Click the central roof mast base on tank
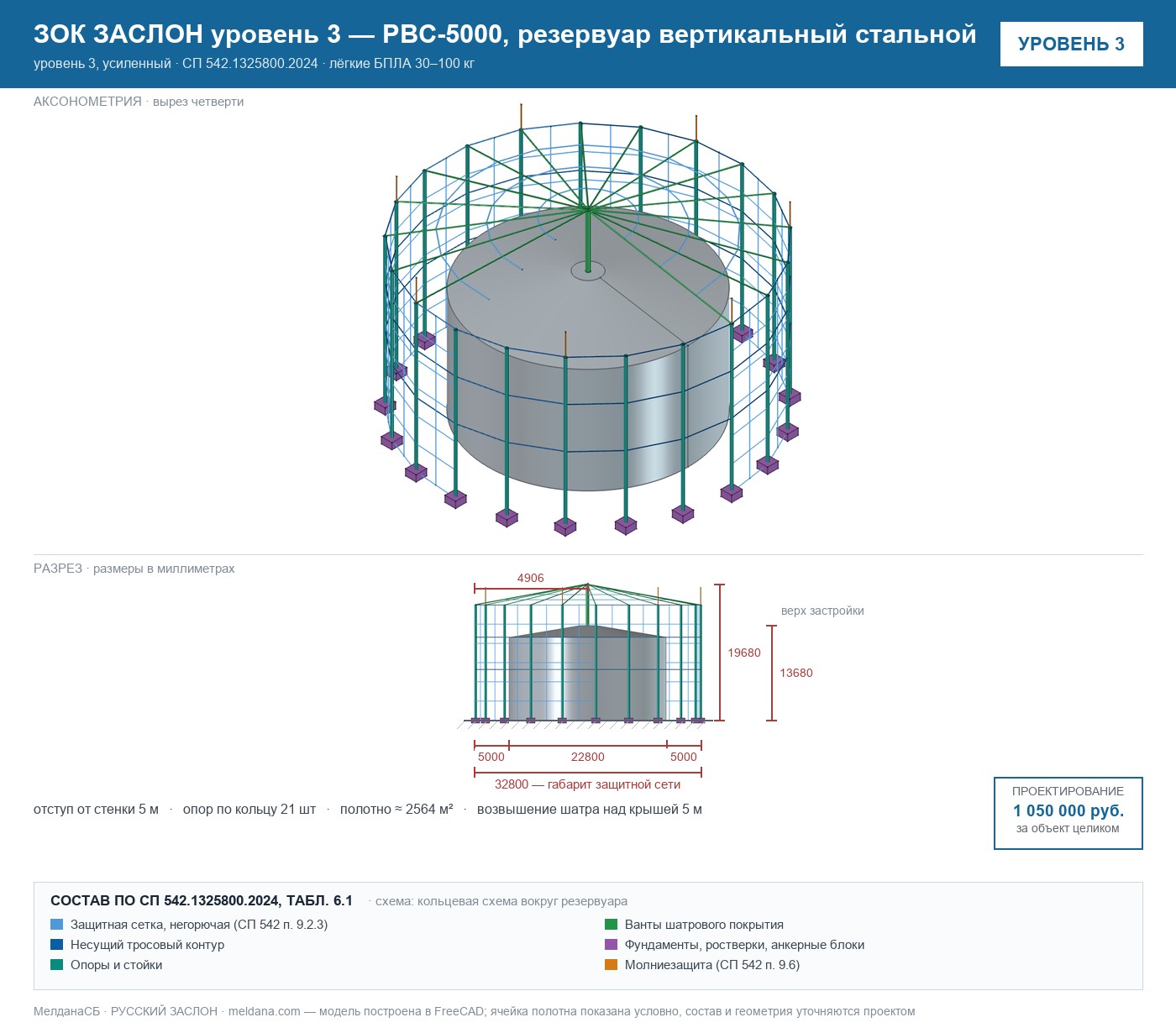Viewport: 1176px width, 1033px height. [588, 270]
